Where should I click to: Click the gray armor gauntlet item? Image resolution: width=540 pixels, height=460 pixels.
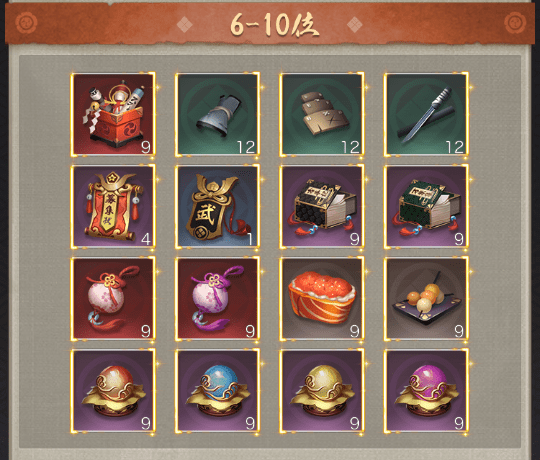point(217,114)
